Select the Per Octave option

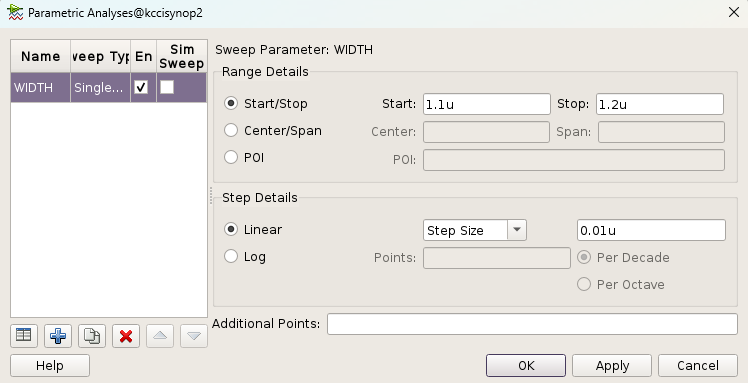pyautogui.click(x=584, y=284)
